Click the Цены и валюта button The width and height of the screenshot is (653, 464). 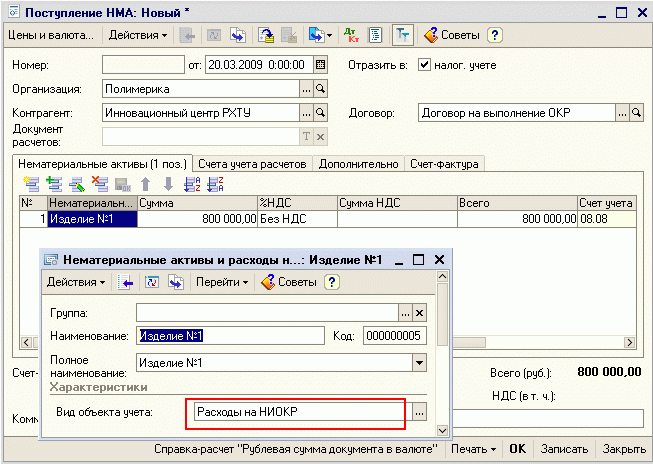tap(50, 35)
